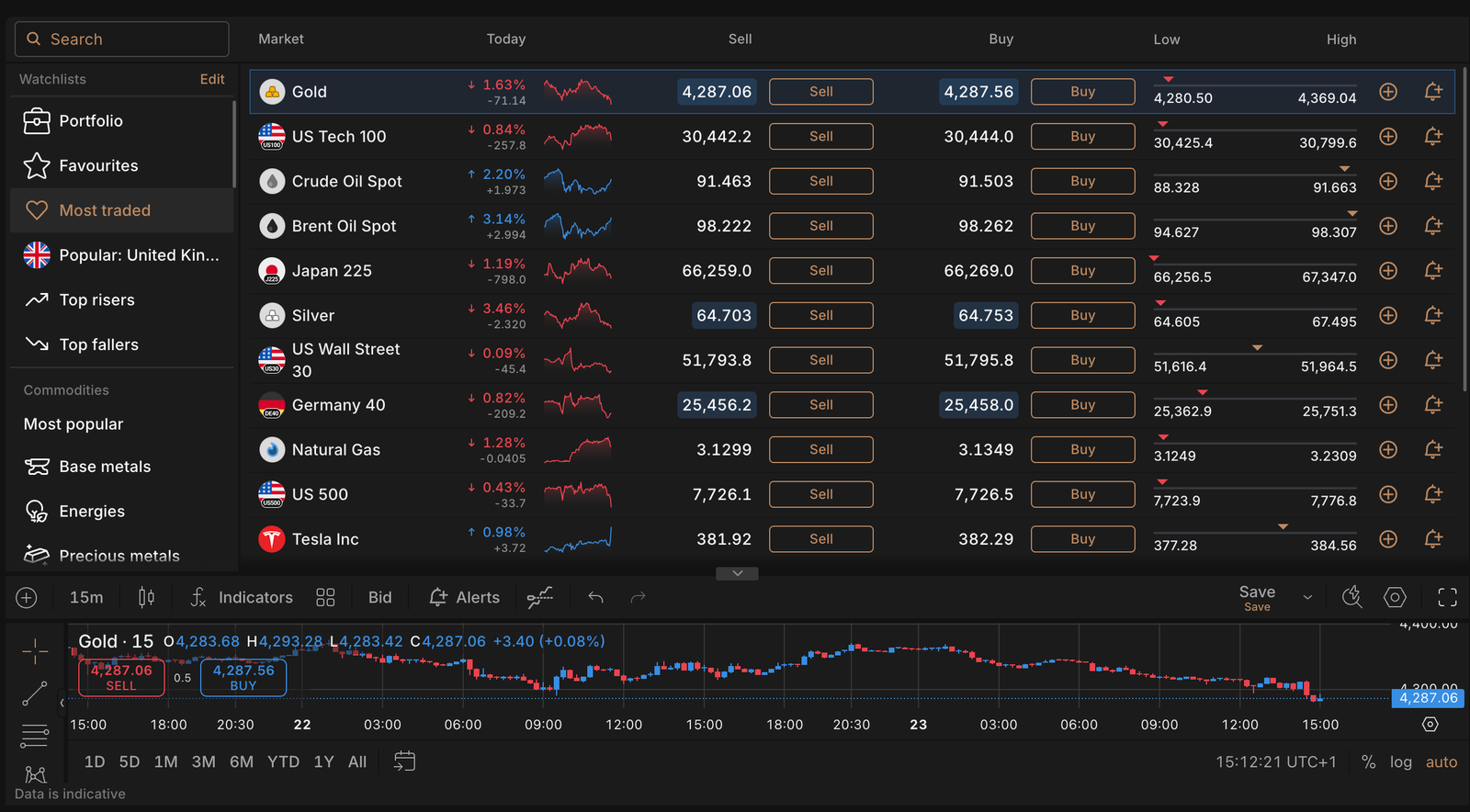Image resolution: width=1470 pixels, height=812 pixels.
Task: Sell Gold using its Sell button
Action: [821, 92]
